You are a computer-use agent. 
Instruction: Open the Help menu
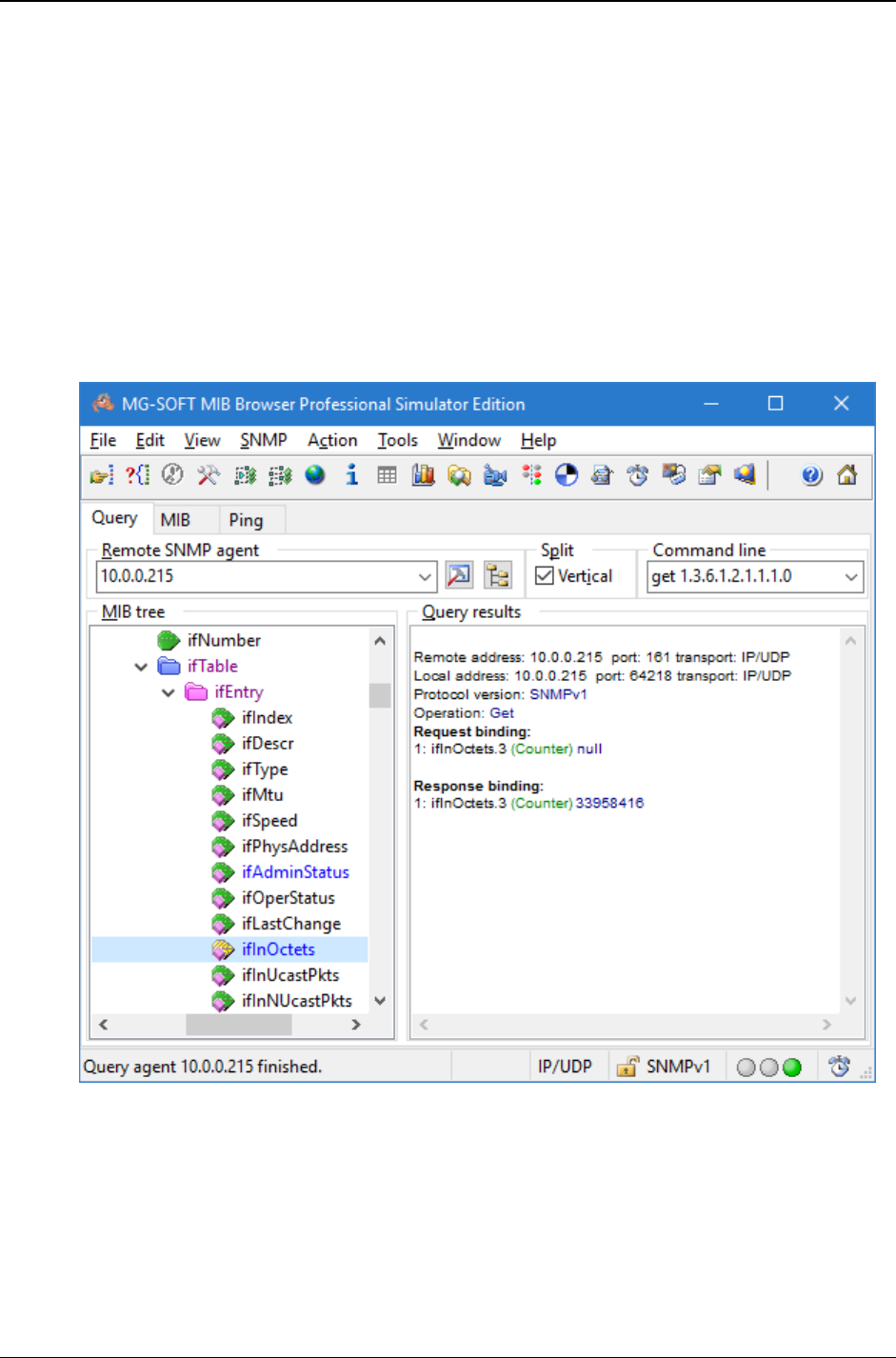point(538,440)
